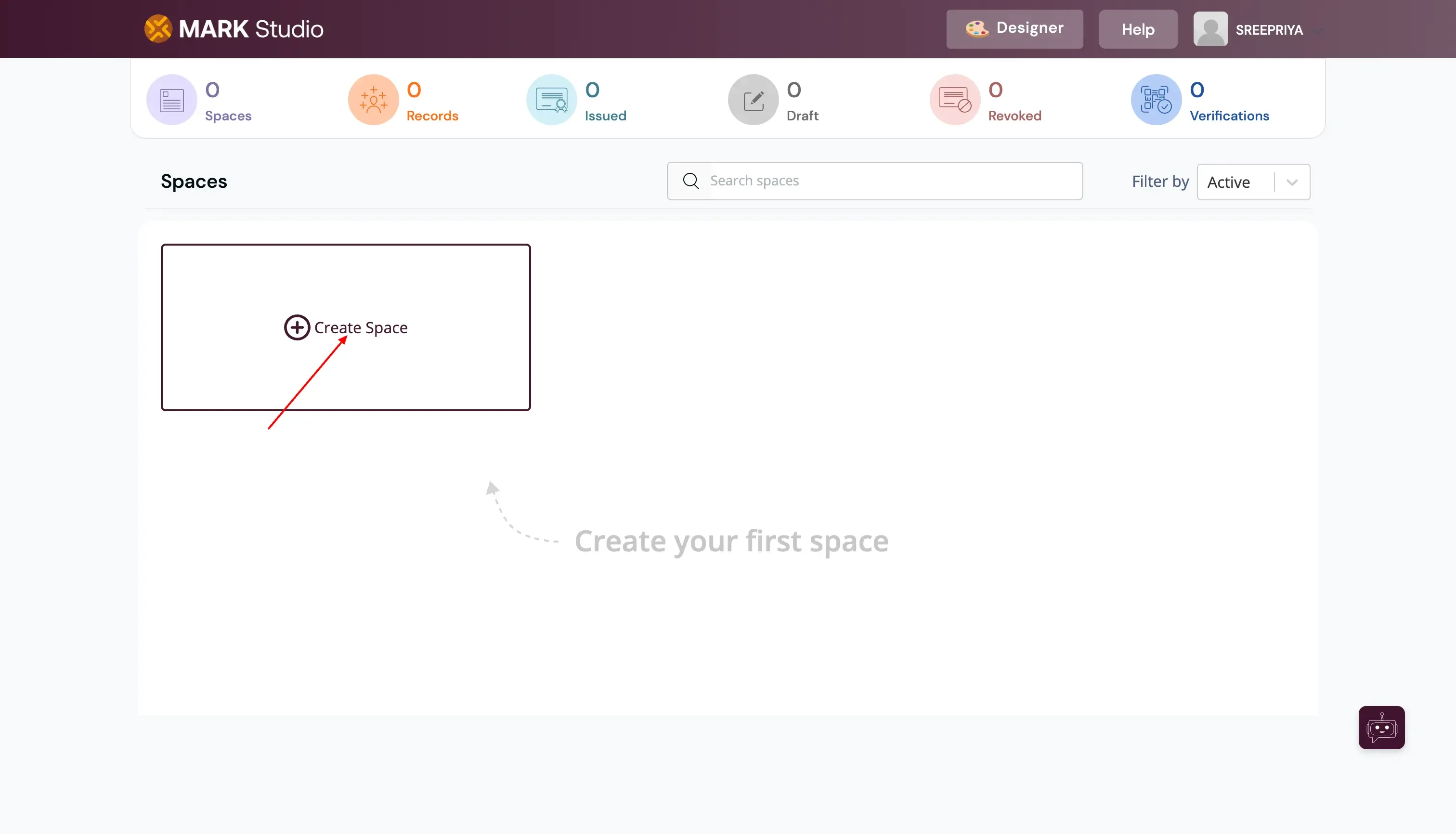Select the Records statistics icon

pos(373,99)
